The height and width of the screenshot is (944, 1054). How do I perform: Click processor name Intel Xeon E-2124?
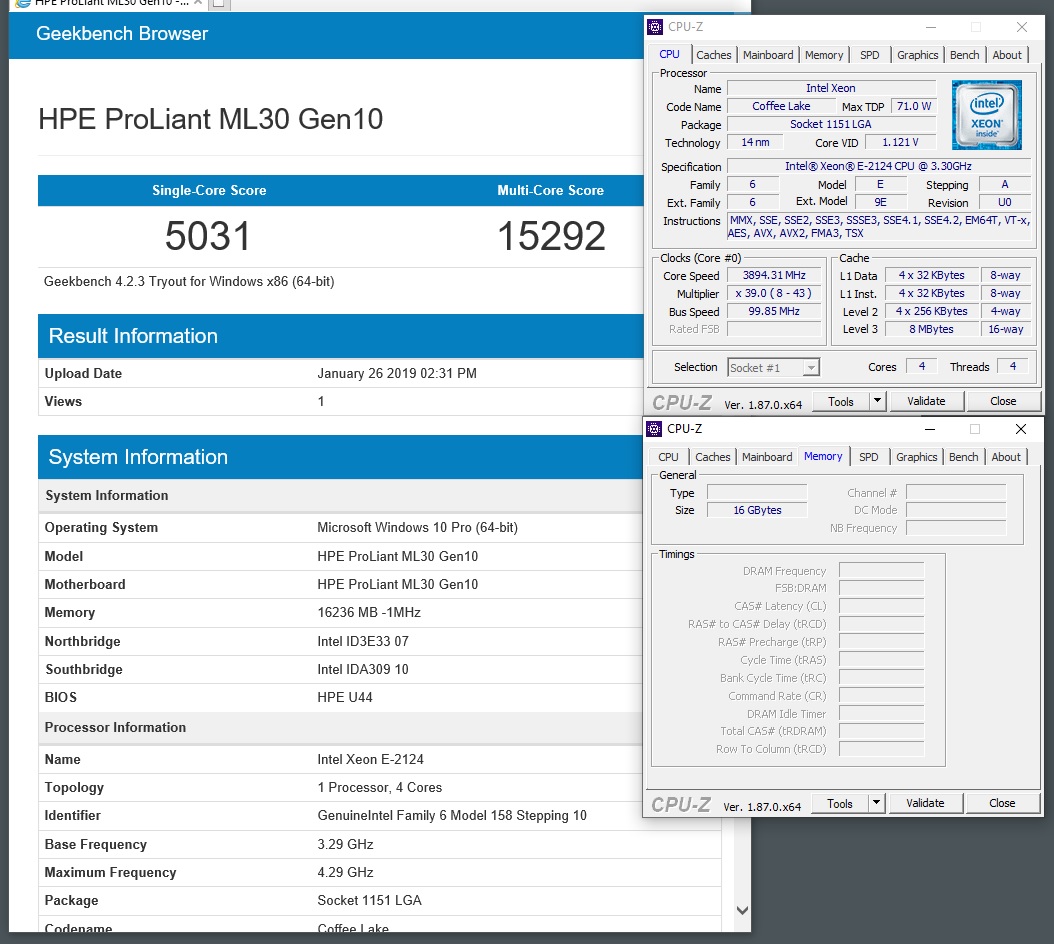tap(370, 760)
